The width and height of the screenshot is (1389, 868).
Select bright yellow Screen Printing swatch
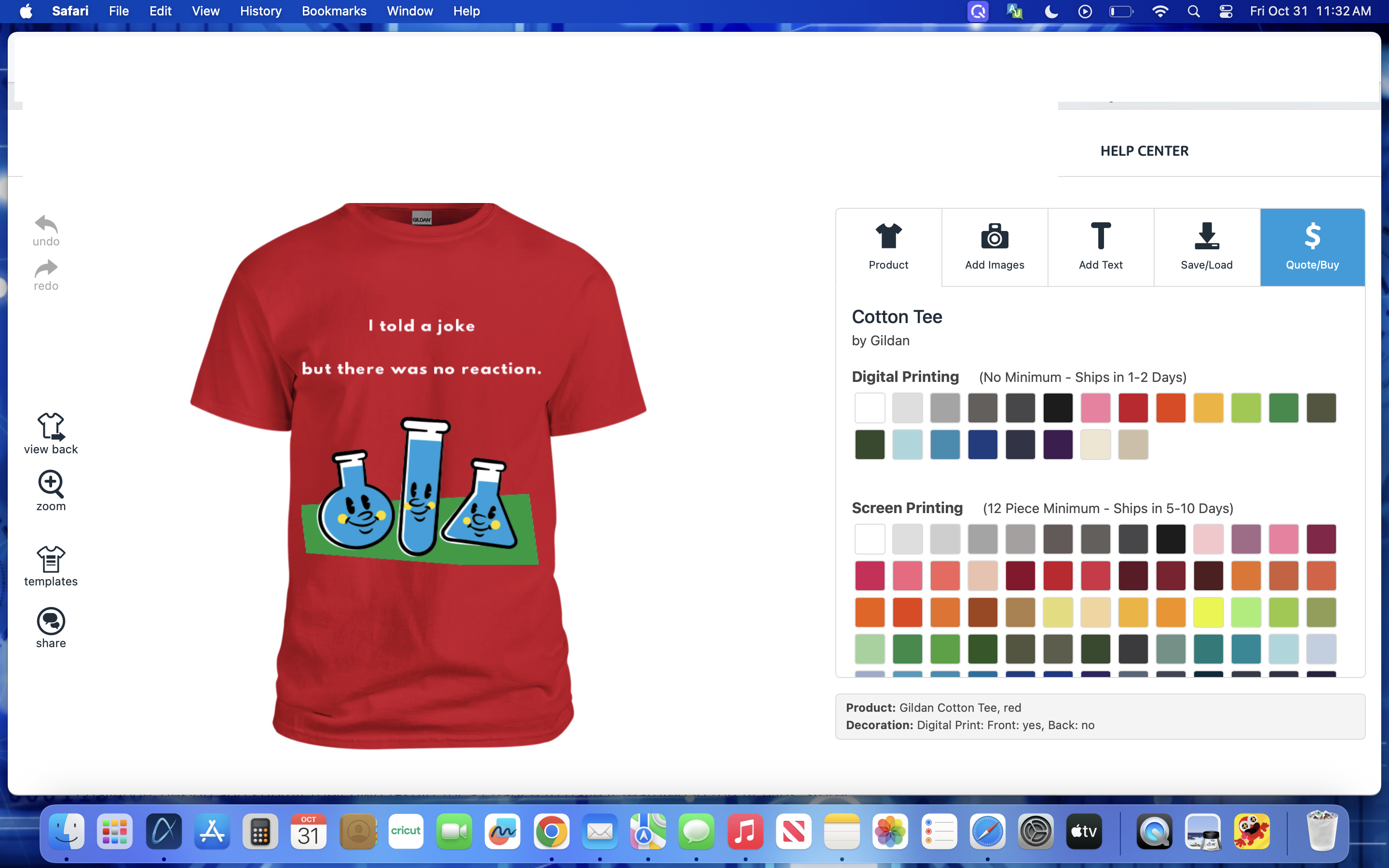[1208, 612]
